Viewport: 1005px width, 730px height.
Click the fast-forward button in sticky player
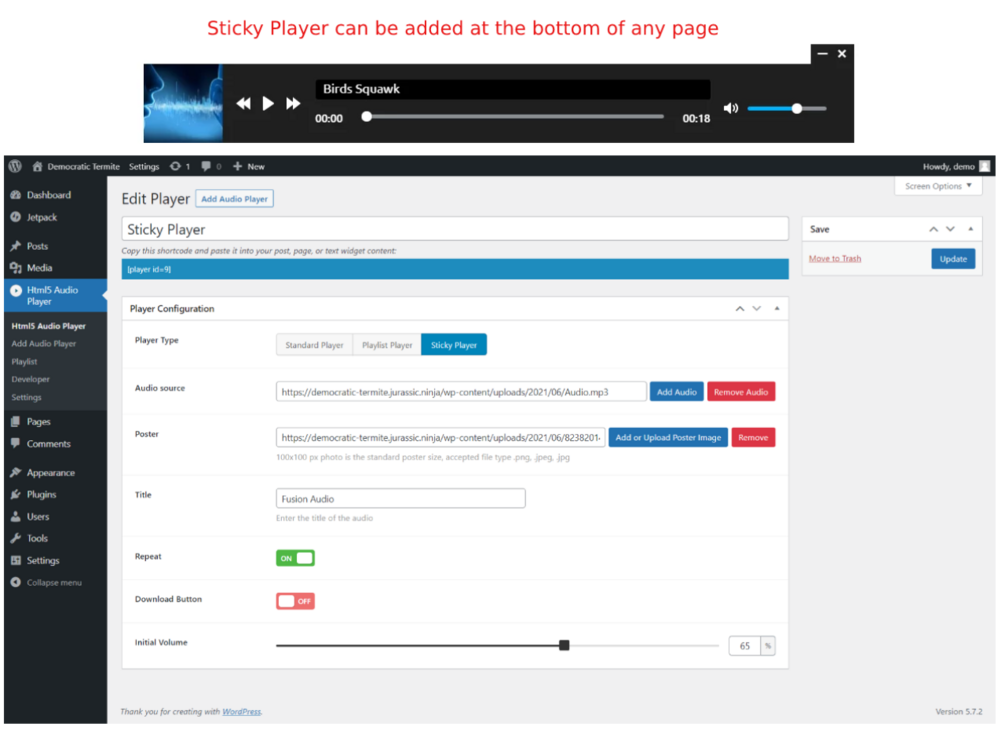[293, 103]
